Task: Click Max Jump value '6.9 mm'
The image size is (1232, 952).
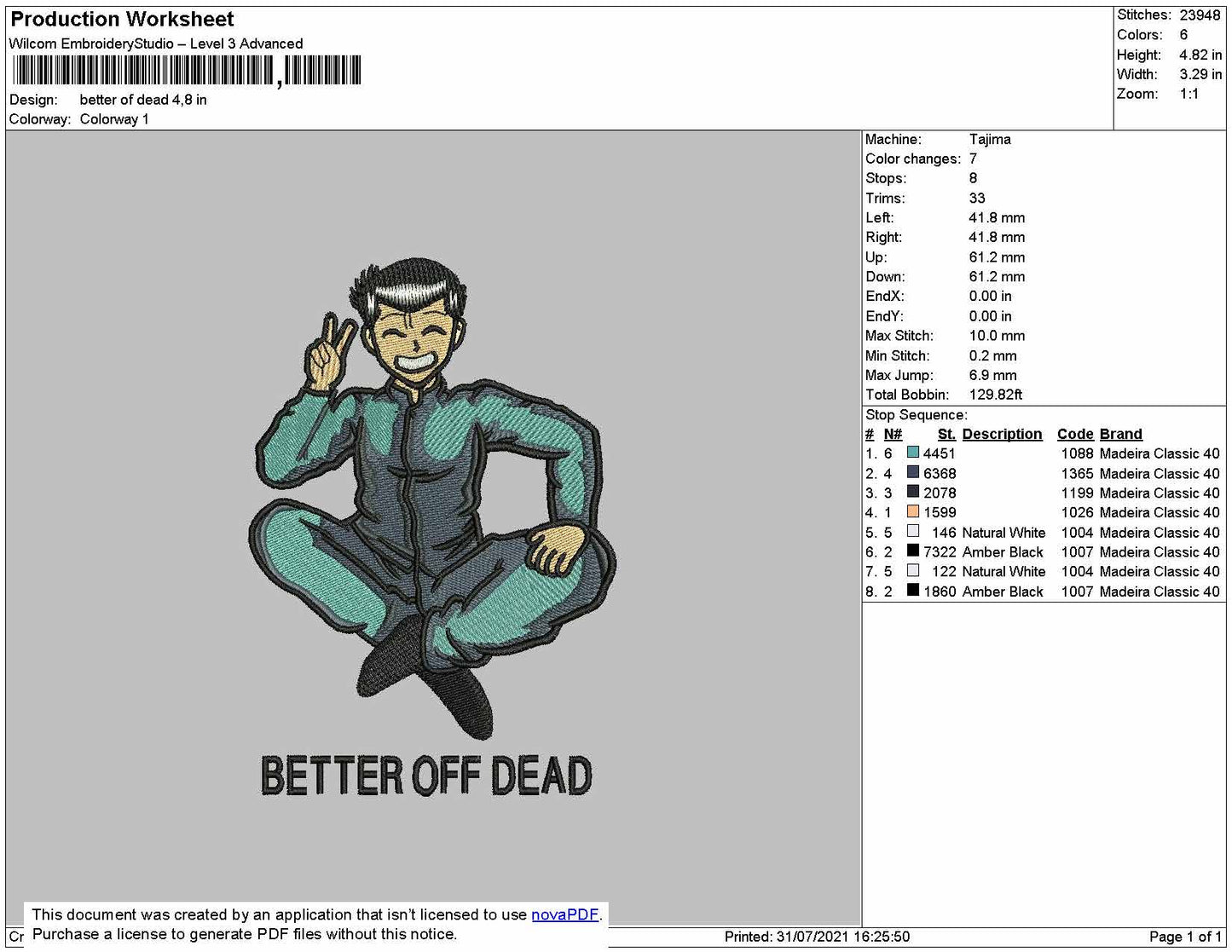Action: [992, 375]
